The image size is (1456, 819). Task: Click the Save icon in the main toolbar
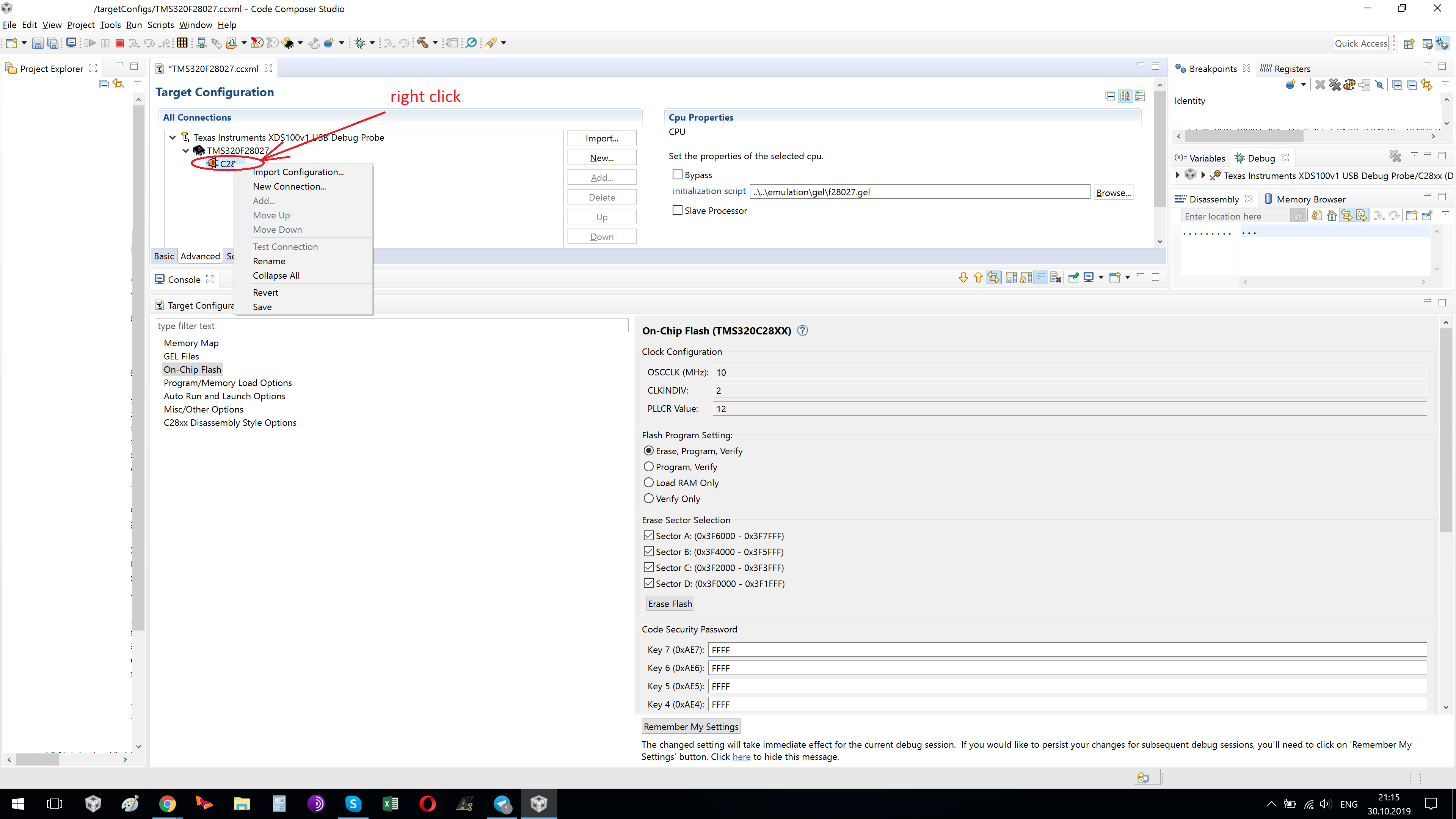tap(38, 43)
